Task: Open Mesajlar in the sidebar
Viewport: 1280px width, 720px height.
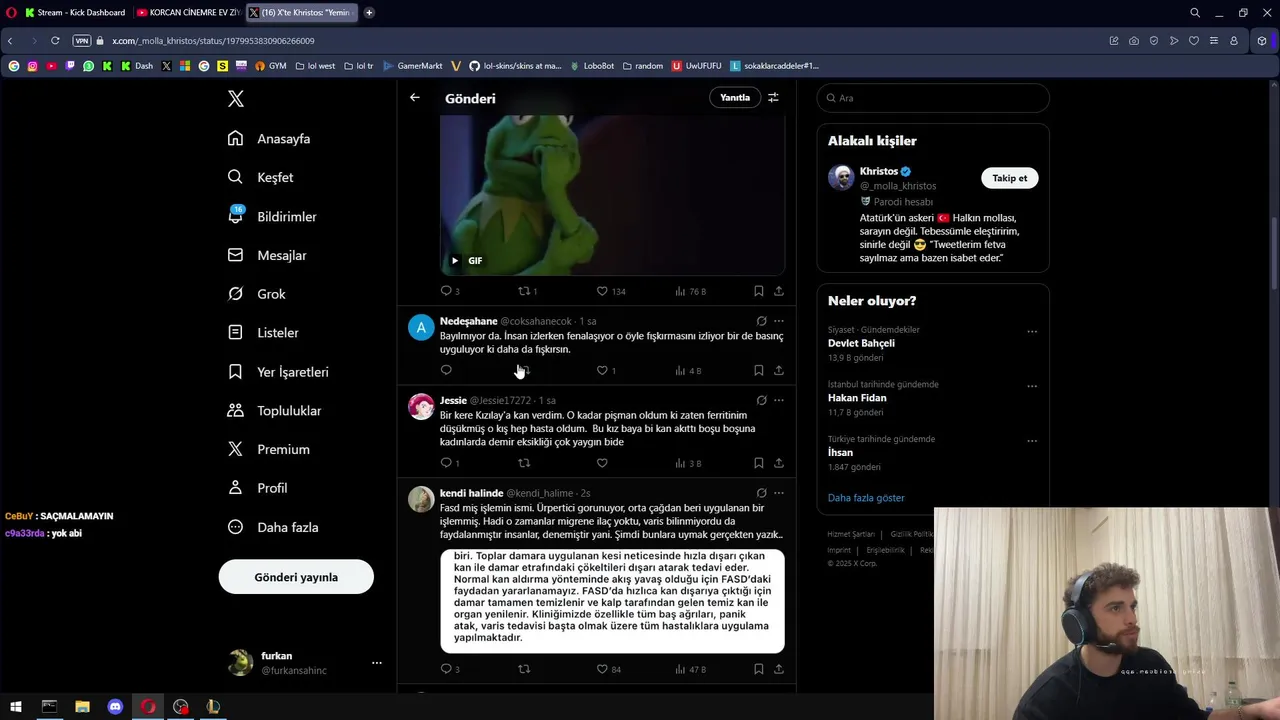Action: 267,255
